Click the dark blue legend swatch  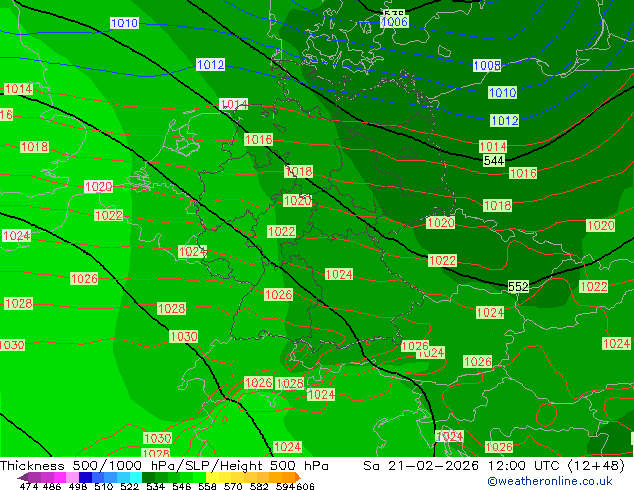pos(85,477)
